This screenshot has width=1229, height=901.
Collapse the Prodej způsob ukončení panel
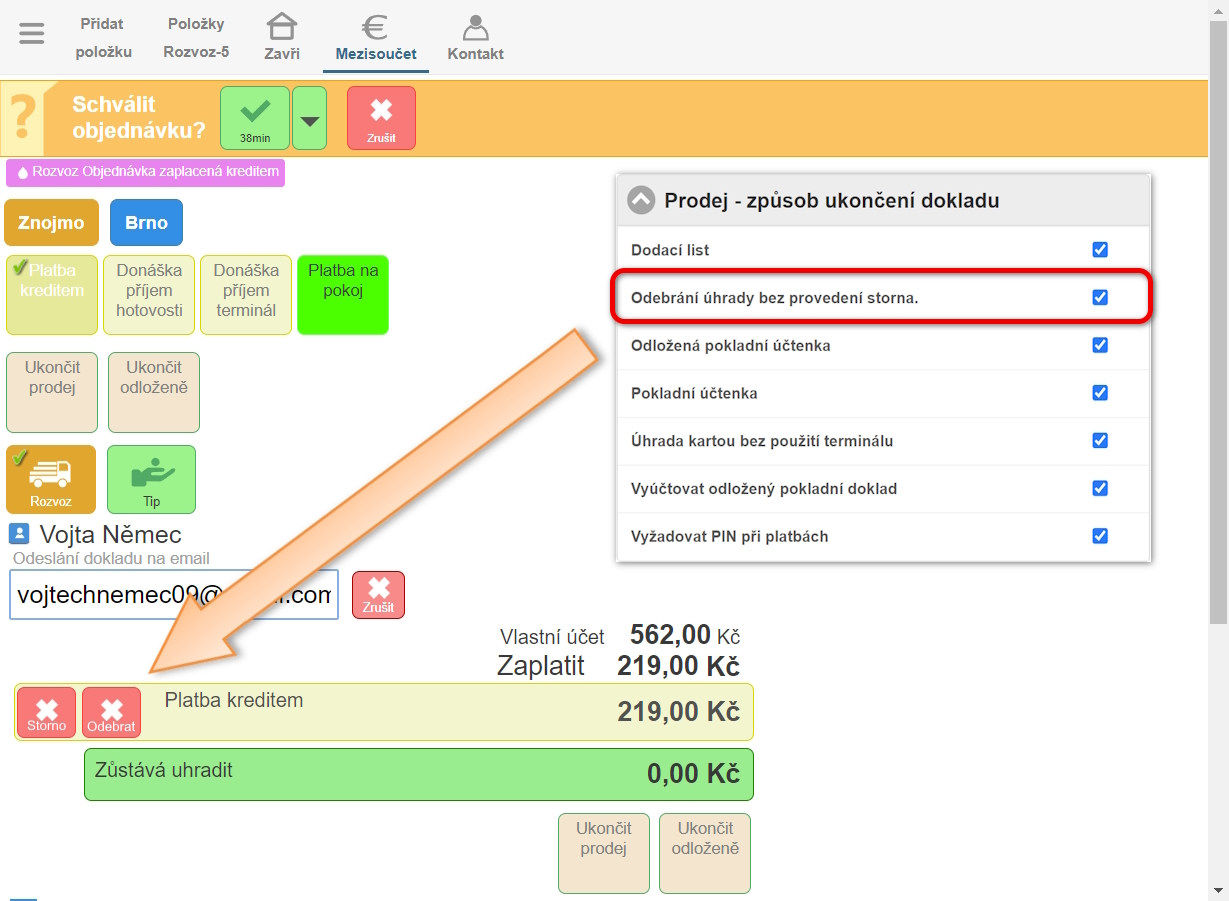[640, 200]
